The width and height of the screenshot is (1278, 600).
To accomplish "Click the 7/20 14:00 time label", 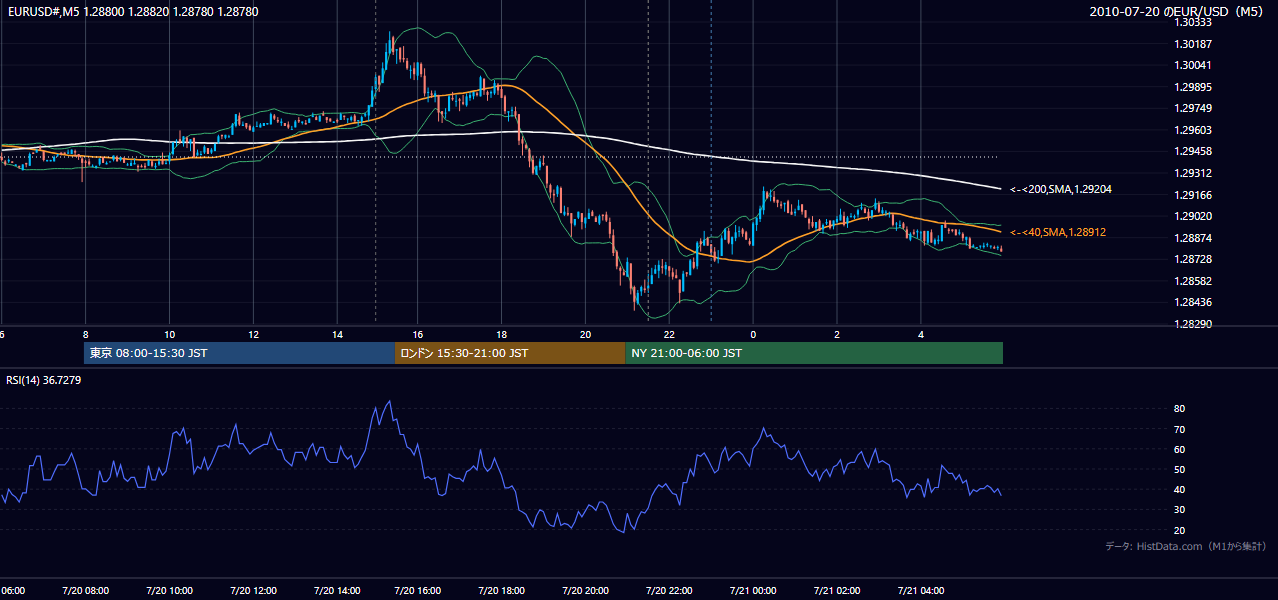I will coord(337,591).
